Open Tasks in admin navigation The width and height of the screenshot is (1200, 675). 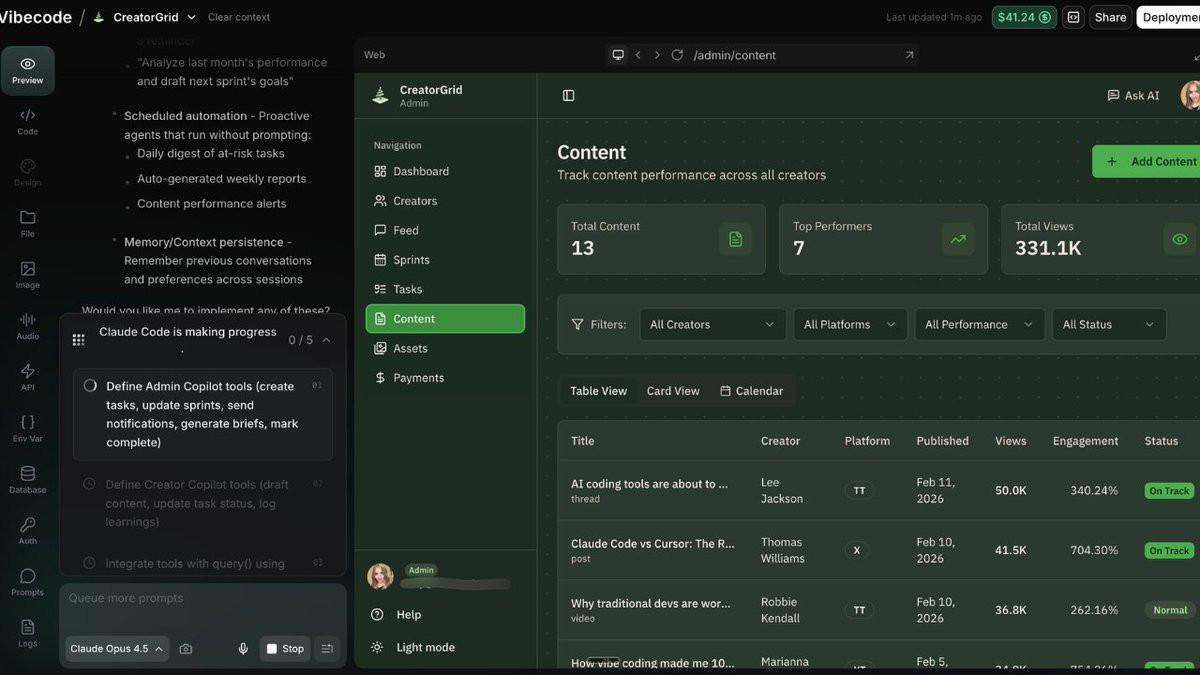coord(445,289)
